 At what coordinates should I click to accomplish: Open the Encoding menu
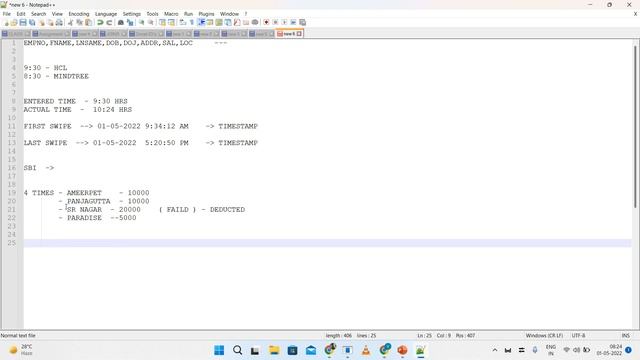(79, 14)
